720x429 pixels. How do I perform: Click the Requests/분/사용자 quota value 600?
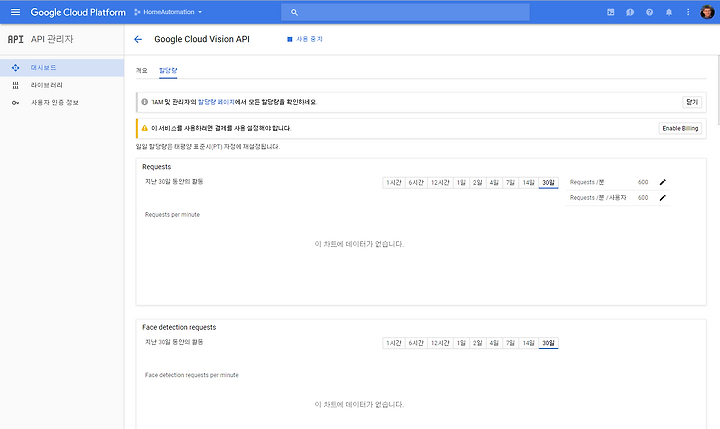point(643,198)
